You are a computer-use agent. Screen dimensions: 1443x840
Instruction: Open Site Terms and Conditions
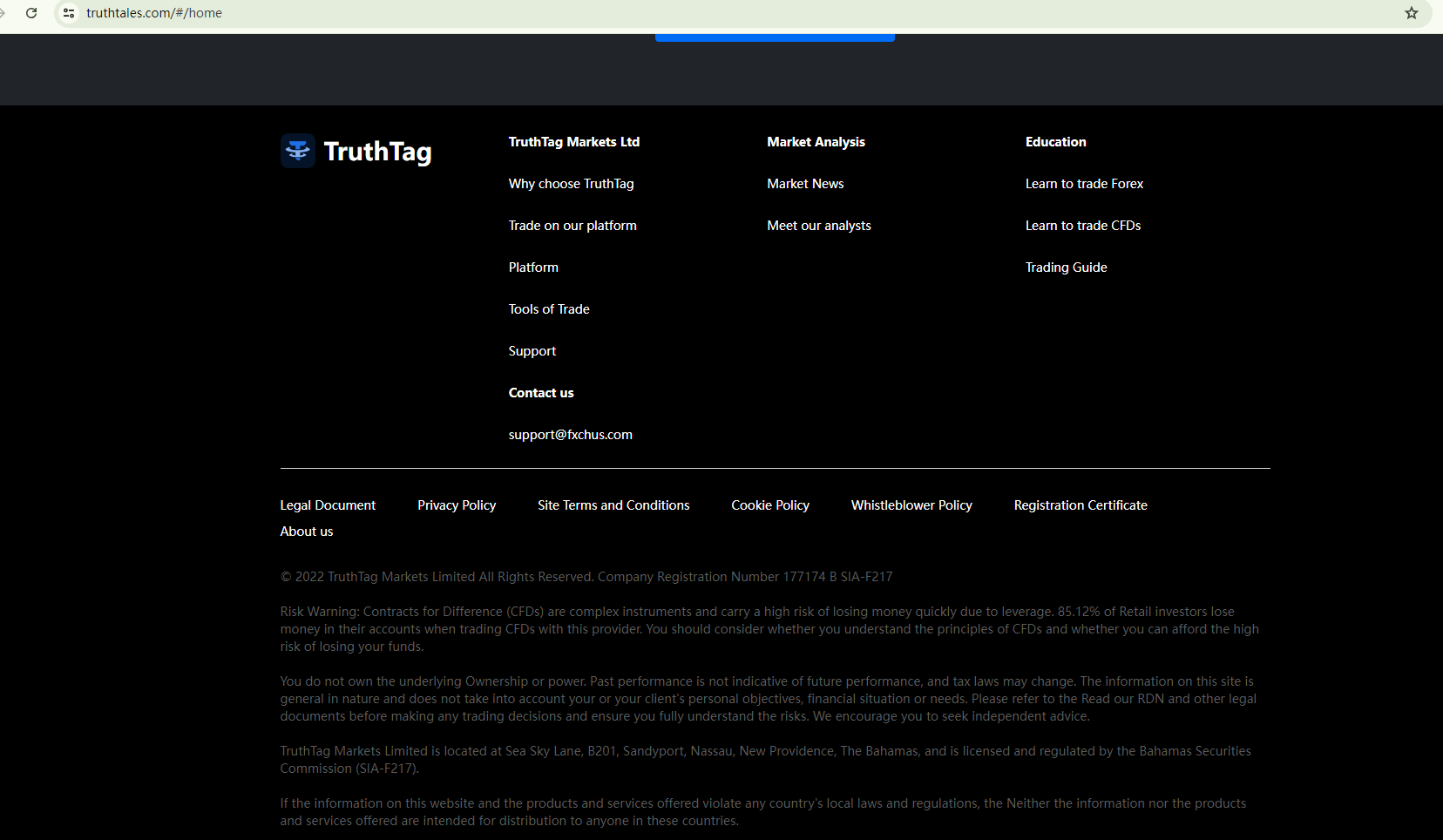tap(613, 505)
